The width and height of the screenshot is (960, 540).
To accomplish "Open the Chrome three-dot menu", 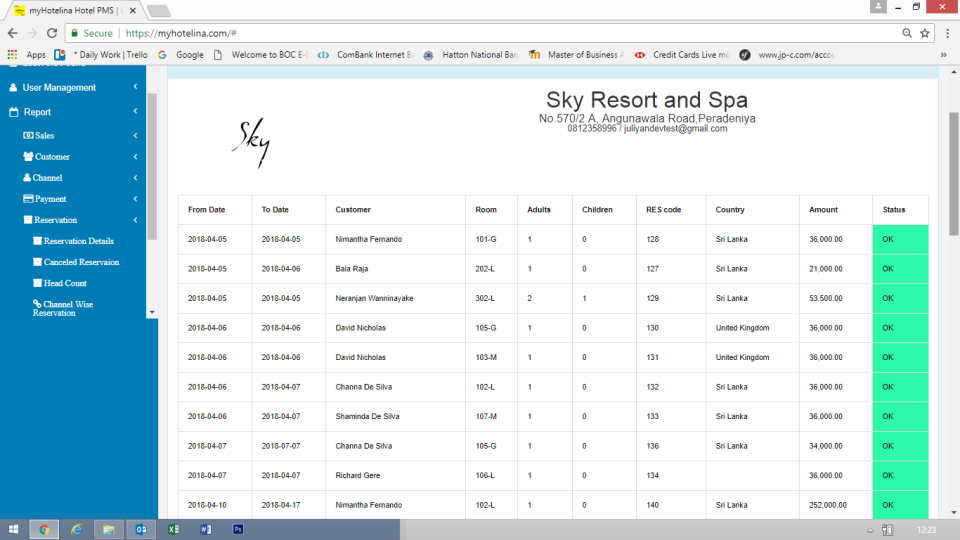I will [x=948, y=33].
